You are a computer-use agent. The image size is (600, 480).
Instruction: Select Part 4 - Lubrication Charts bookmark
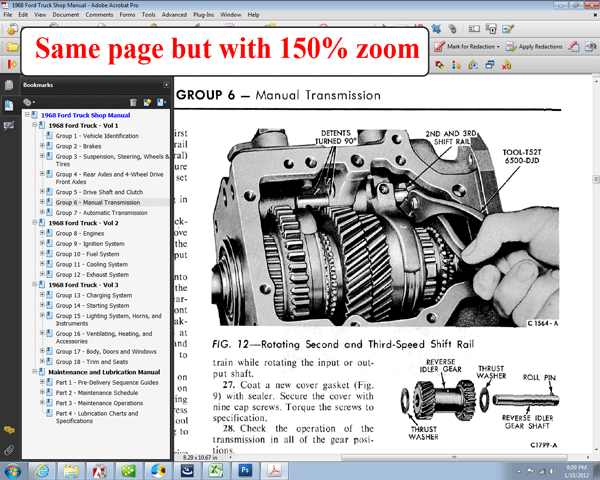(x=97, y=417)
